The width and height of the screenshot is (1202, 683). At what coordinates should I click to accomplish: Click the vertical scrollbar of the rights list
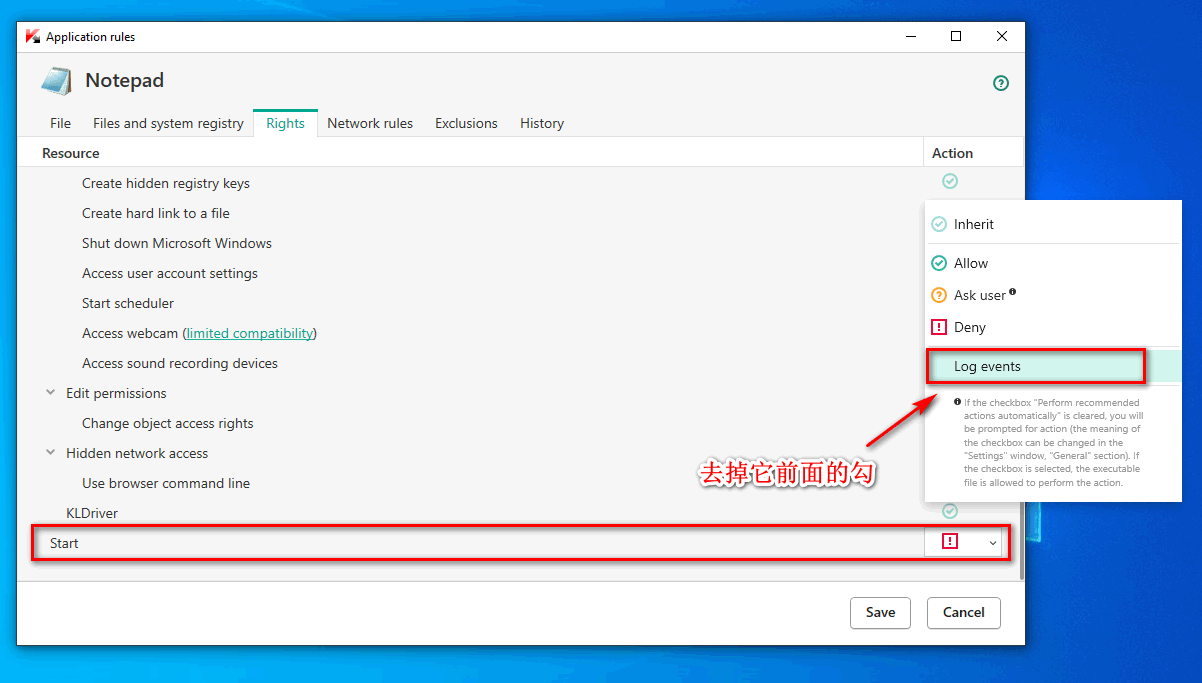click(x=1021, y=540)
